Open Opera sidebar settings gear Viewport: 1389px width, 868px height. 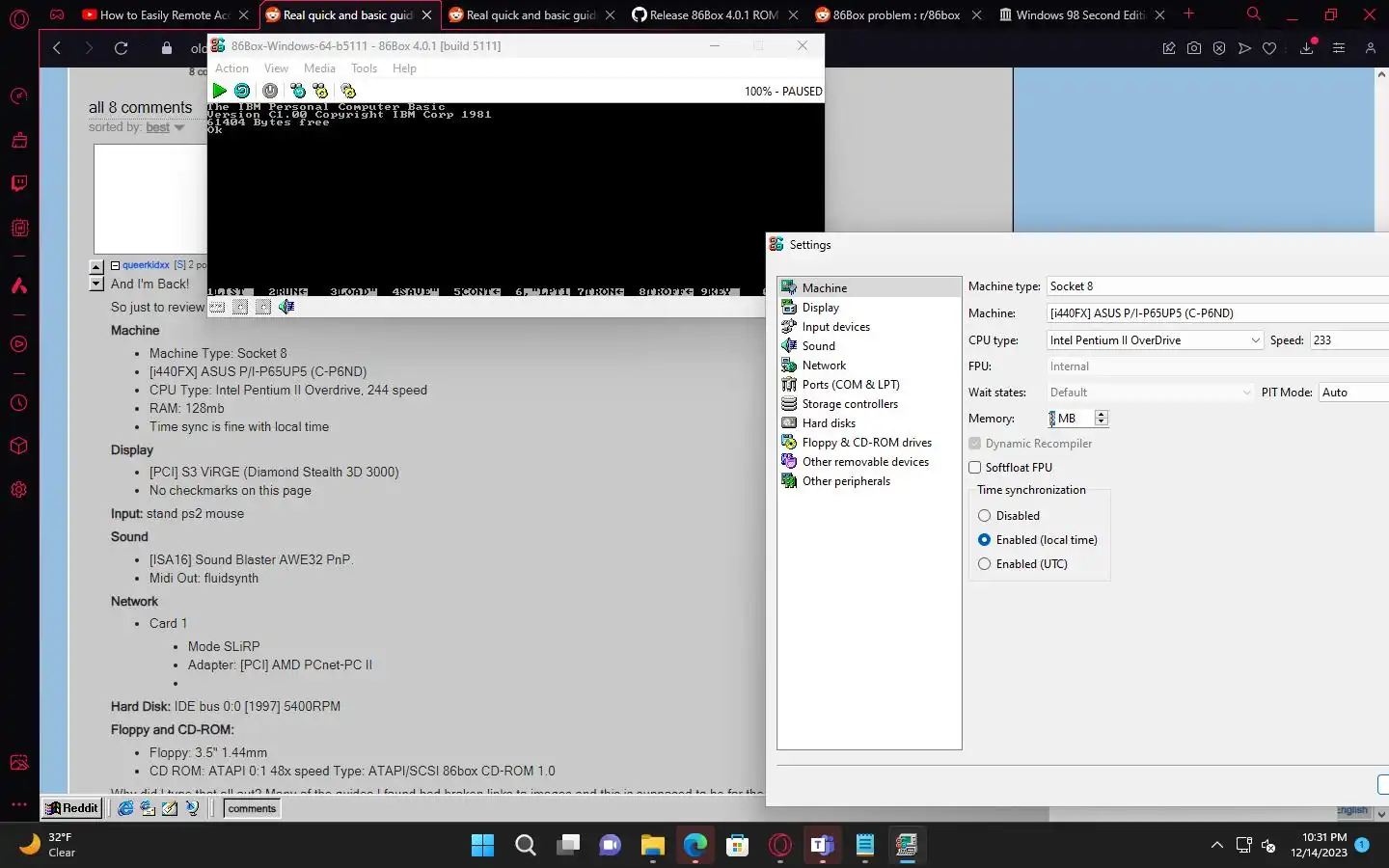point(19,489)
